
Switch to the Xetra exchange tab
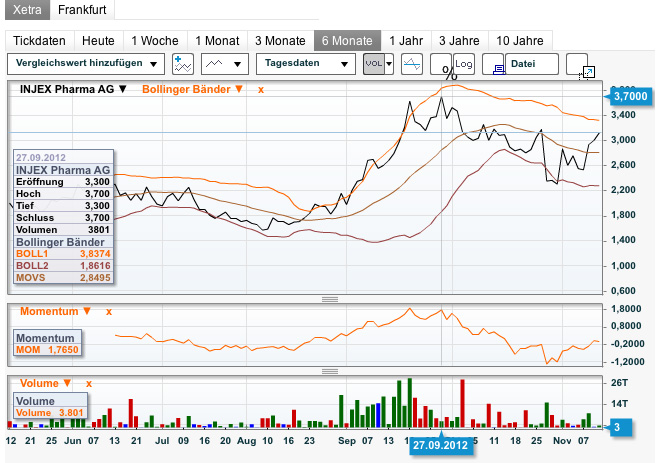27,10
